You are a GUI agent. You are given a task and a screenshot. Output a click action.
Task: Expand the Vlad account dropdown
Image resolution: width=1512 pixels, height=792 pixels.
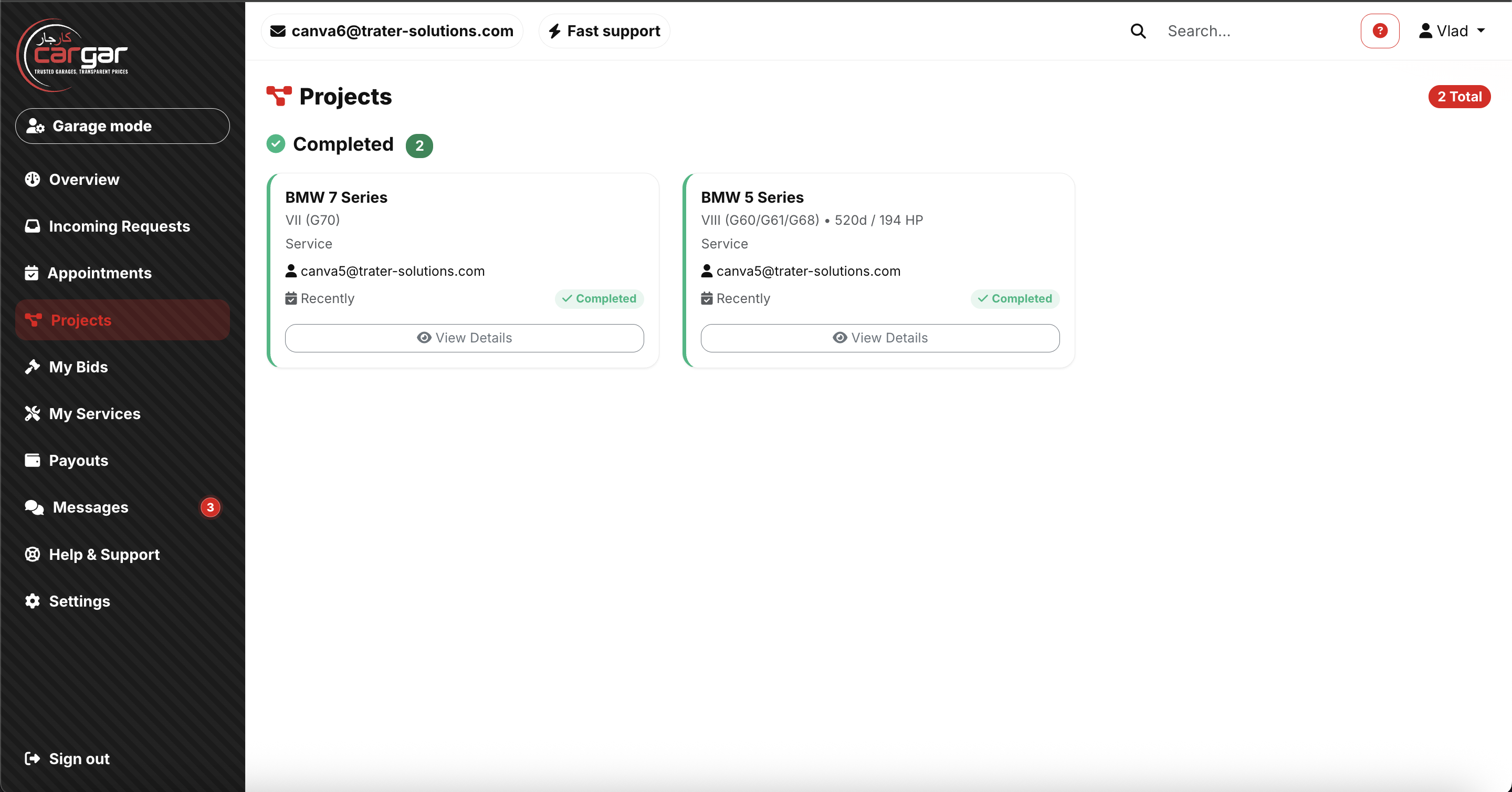click(x=1452, y=30)
